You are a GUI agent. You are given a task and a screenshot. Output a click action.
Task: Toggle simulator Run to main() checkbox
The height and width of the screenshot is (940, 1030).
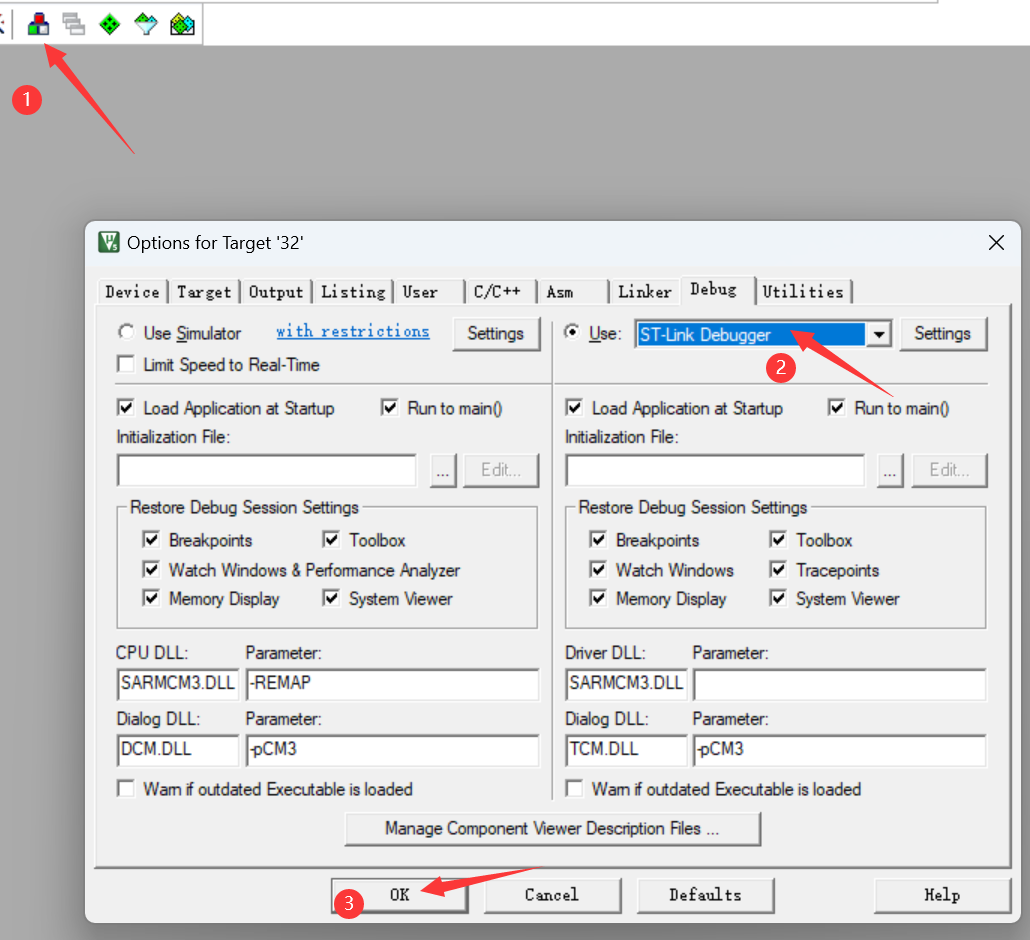tap(390, 408)
